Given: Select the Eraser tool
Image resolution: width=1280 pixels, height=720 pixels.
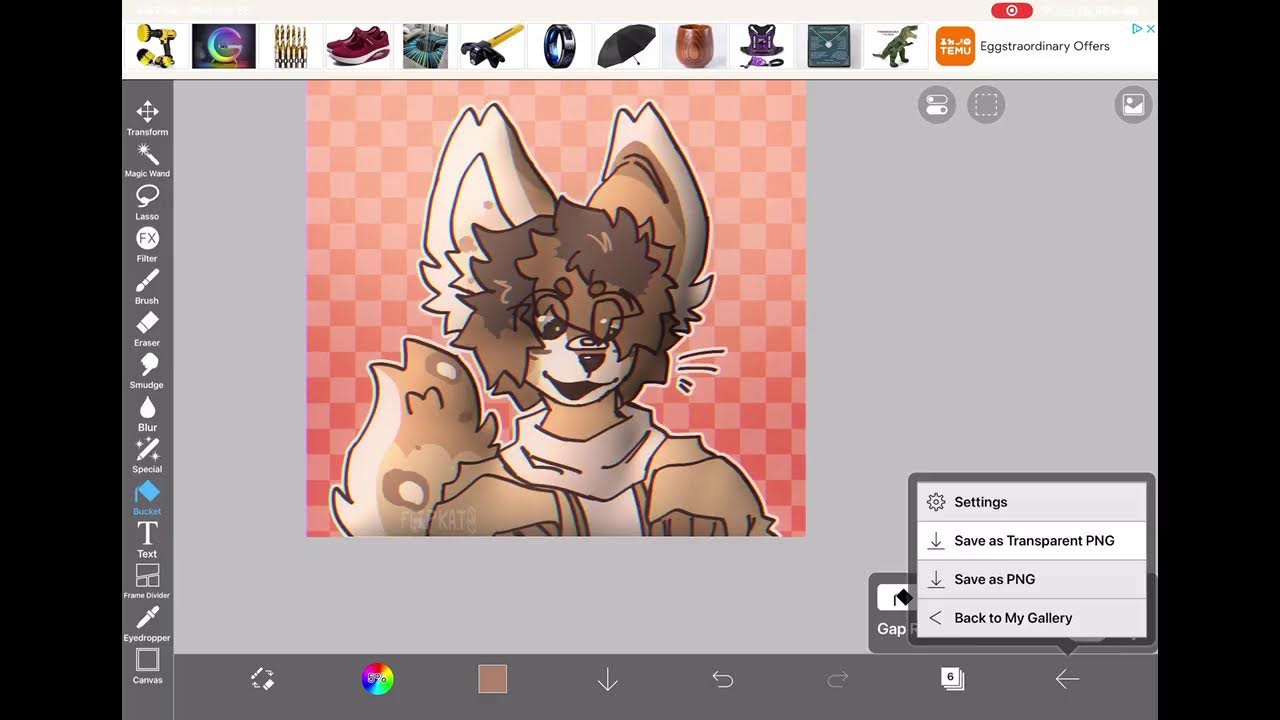Looking at the screenshot, I should 147,329.
